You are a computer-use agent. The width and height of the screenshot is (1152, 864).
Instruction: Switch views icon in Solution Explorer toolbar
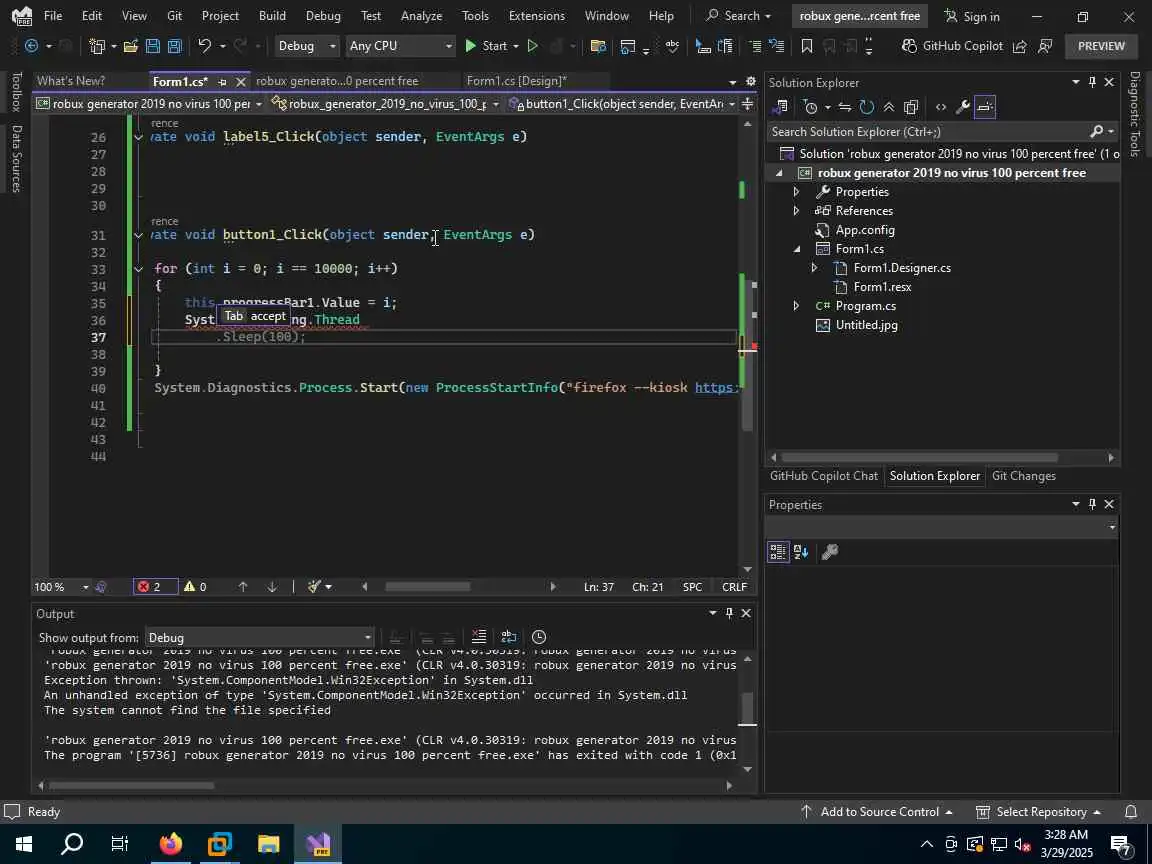782,107
